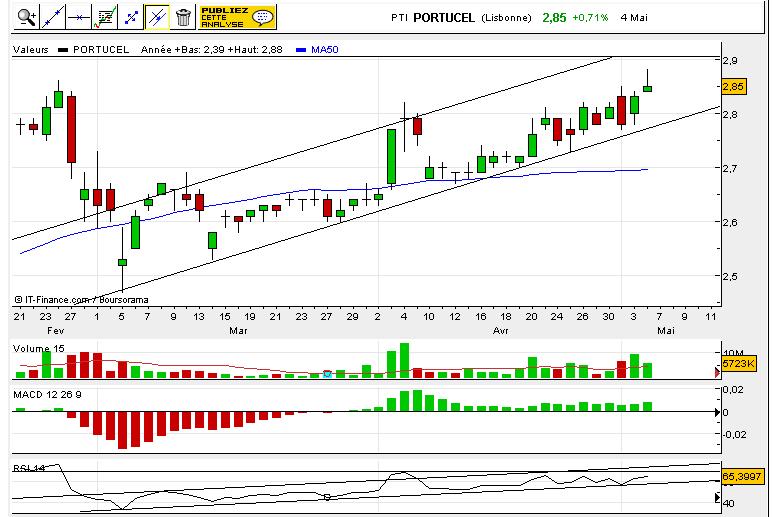Viewport: 772px width, 517px height.
Task: Click the PORTUCEL legend label
Action: tap(101, 50)
